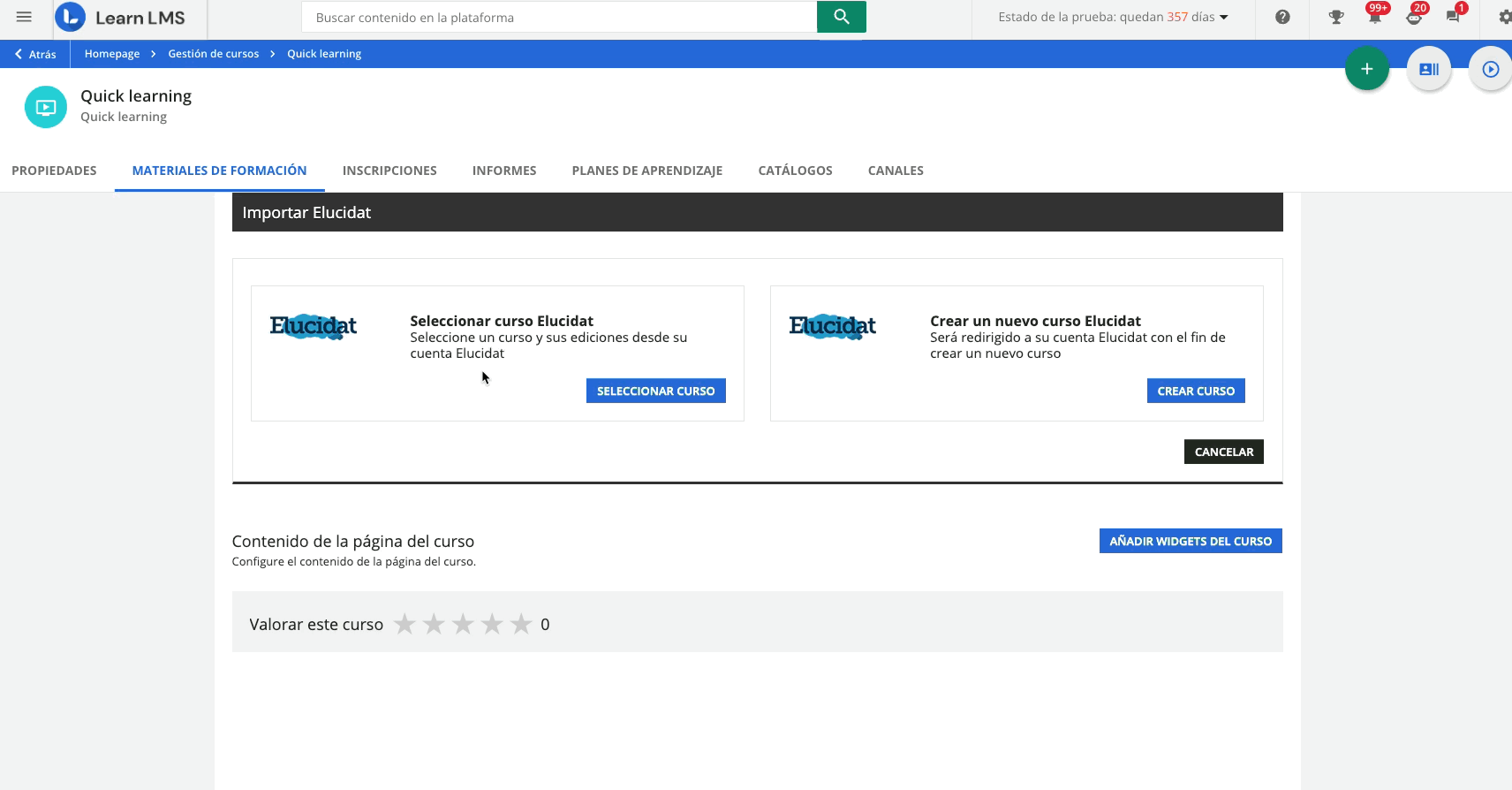Screen dimensions: 1512x790
Task: Open the Inscripciones tab
Action: (x=389, y=171)
